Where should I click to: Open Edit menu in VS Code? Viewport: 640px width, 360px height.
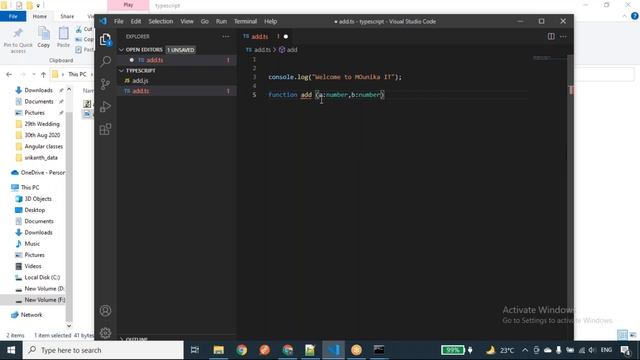coord(136,21)
